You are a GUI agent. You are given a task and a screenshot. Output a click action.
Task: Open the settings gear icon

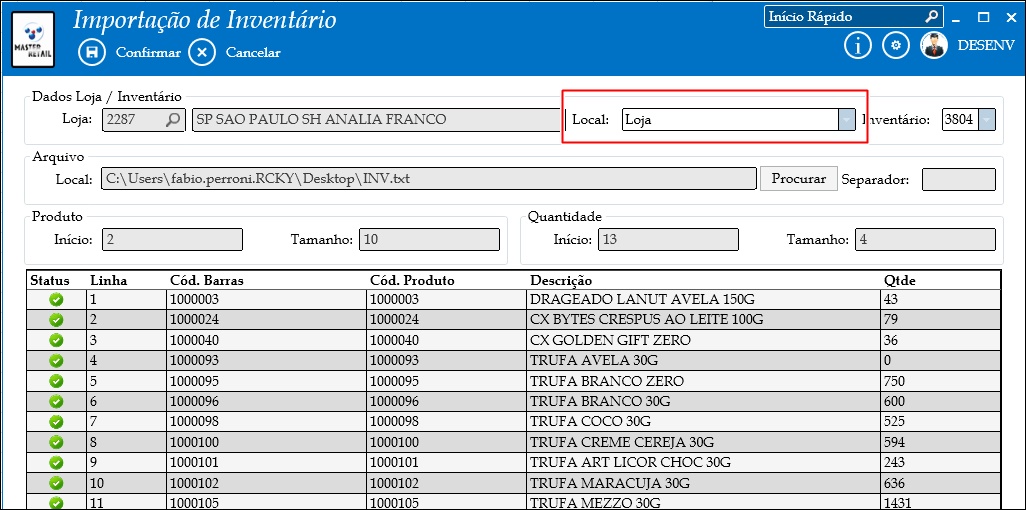point(896,45)
